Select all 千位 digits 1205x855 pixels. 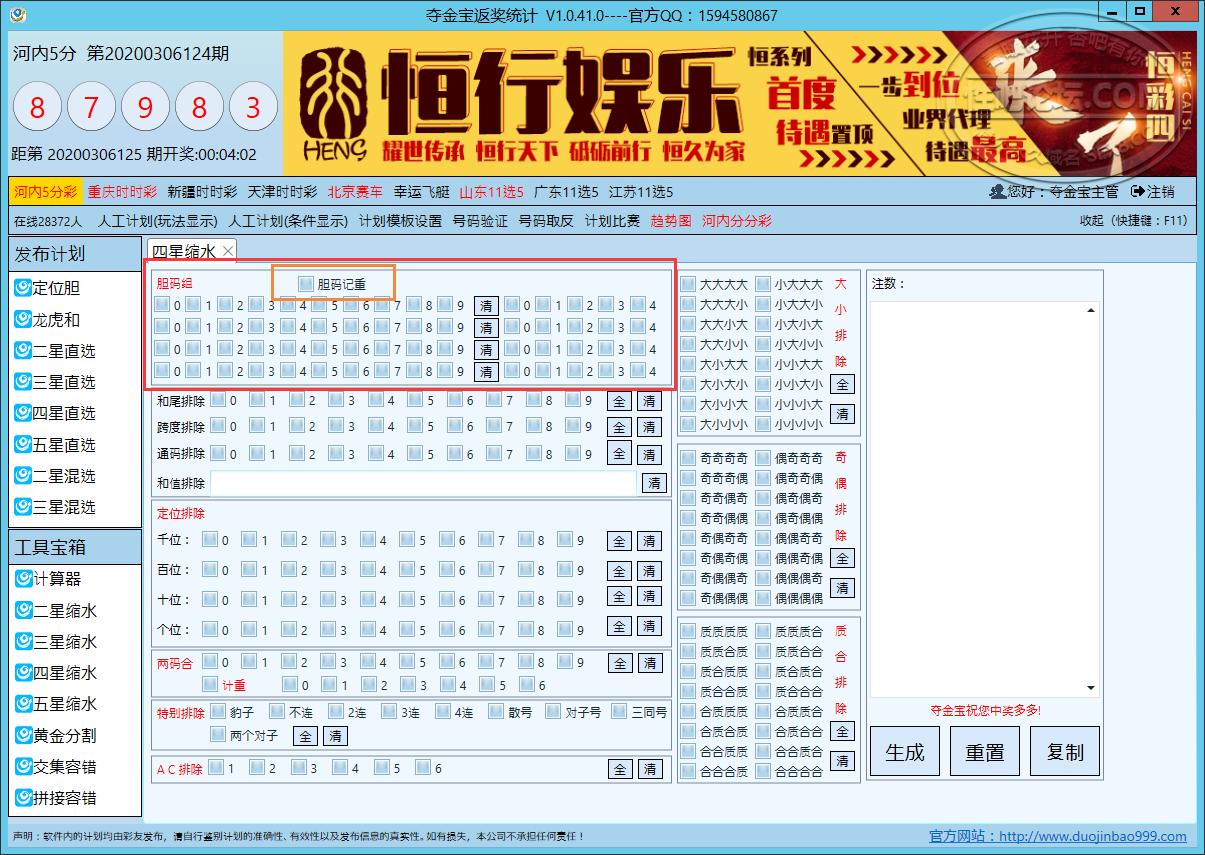point(620,541)
